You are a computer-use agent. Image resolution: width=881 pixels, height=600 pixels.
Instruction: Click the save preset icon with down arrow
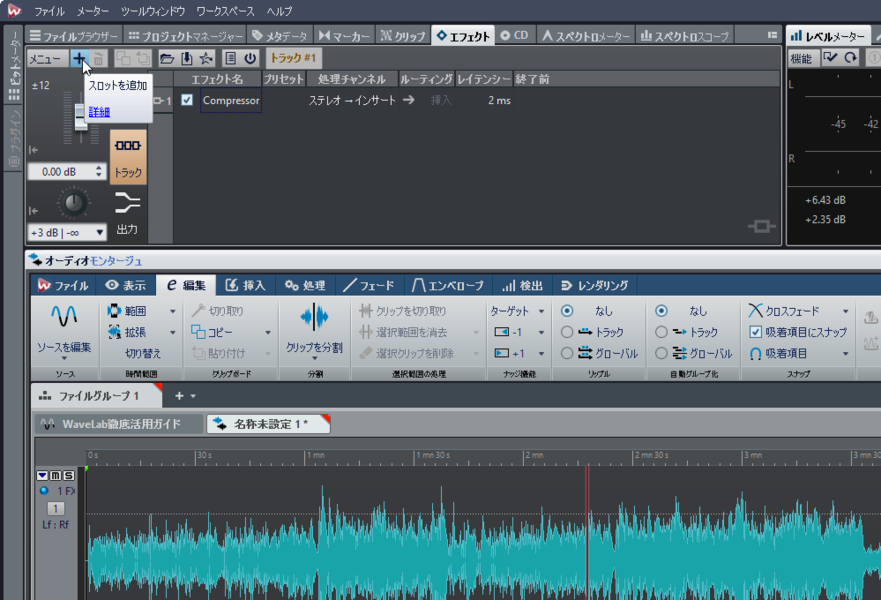coord(187,58)
